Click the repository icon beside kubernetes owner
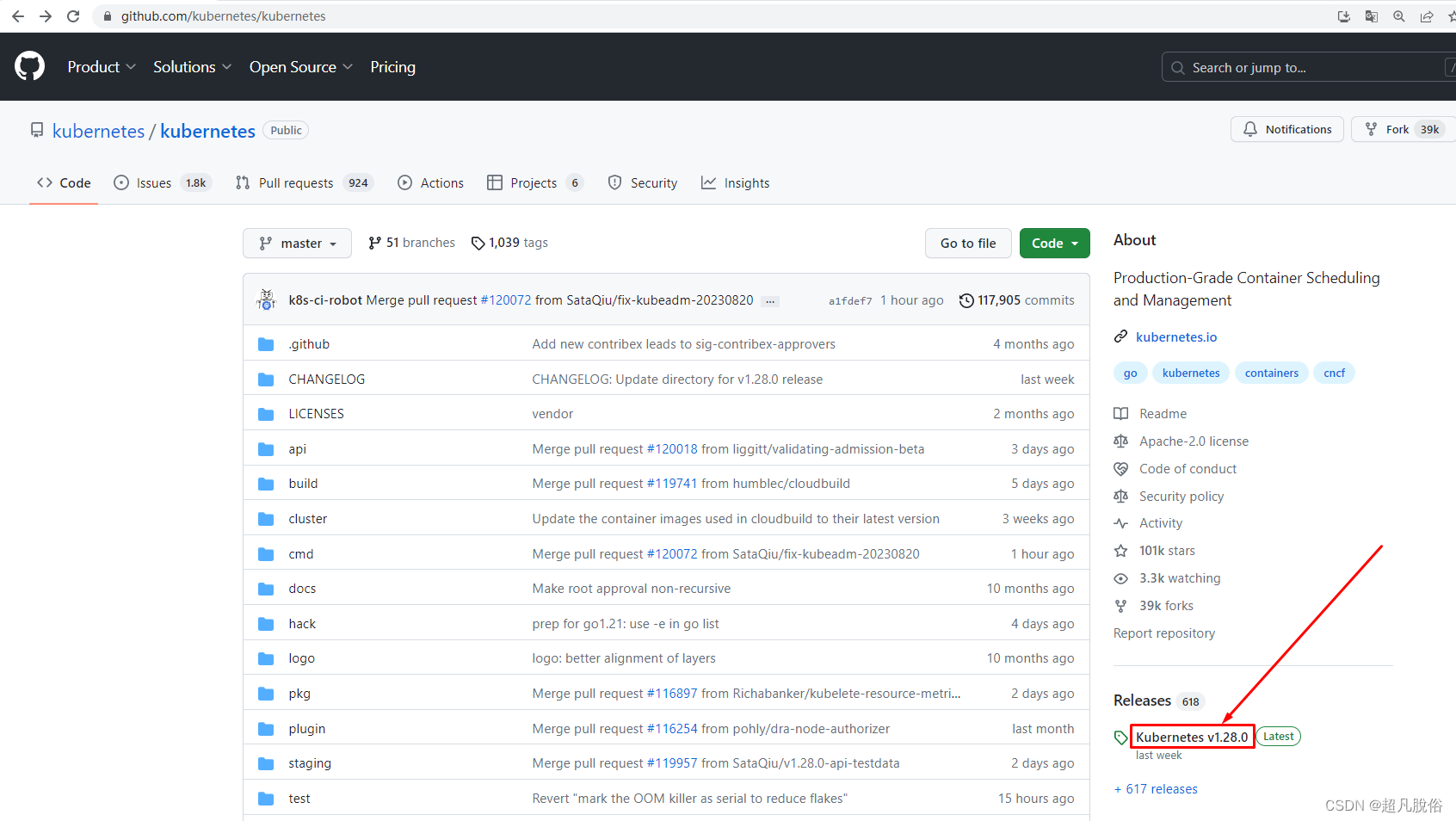 [37, 130]
